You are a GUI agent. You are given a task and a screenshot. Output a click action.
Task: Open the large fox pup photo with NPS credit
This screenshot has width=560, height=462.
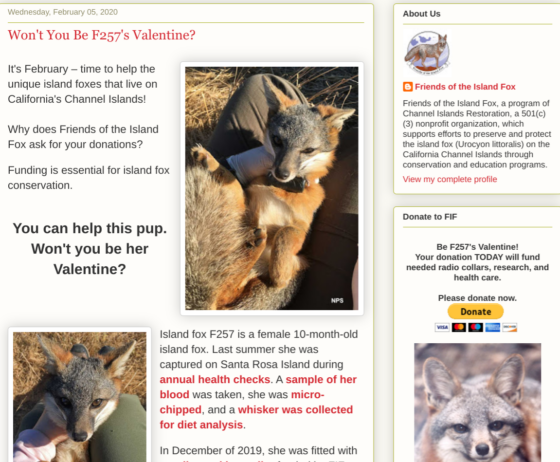coord(272,189)
